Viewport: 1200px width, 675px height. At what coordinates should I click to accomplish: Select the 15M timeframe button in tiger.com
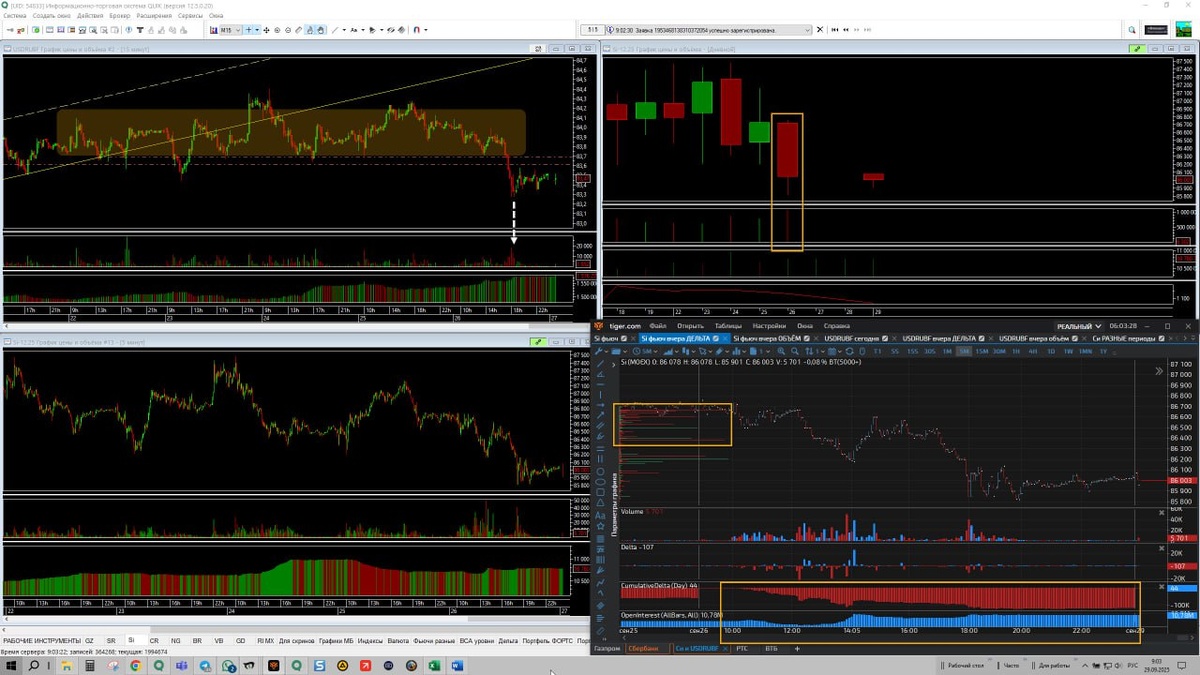pyautogui.click(x=982, y=351)
